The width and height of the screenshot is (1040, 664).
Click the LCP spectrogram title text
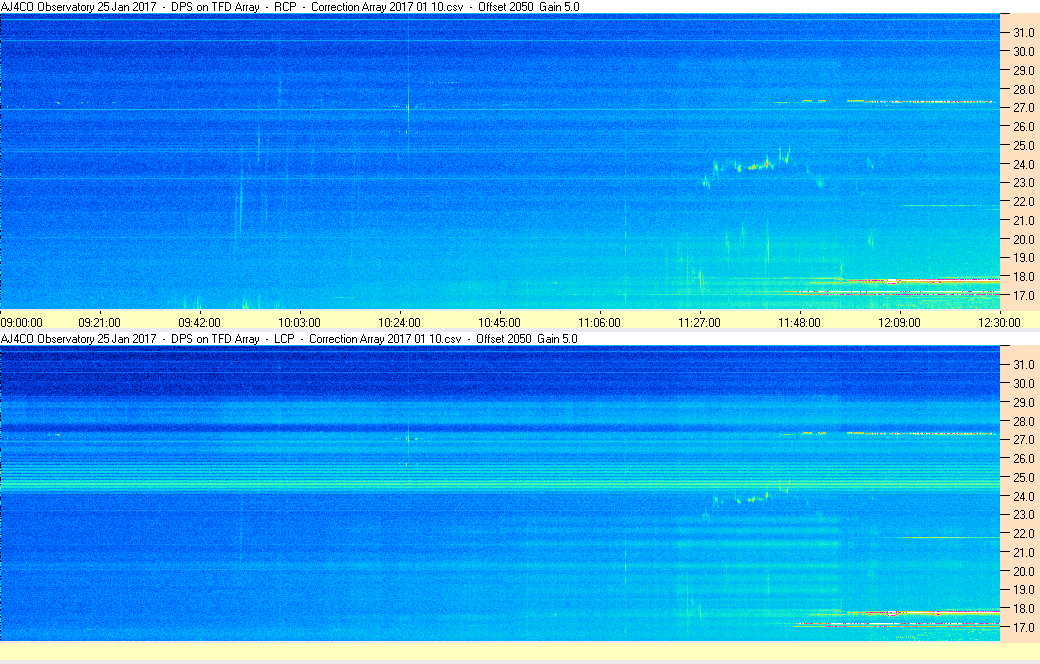(x=289, y=339)
